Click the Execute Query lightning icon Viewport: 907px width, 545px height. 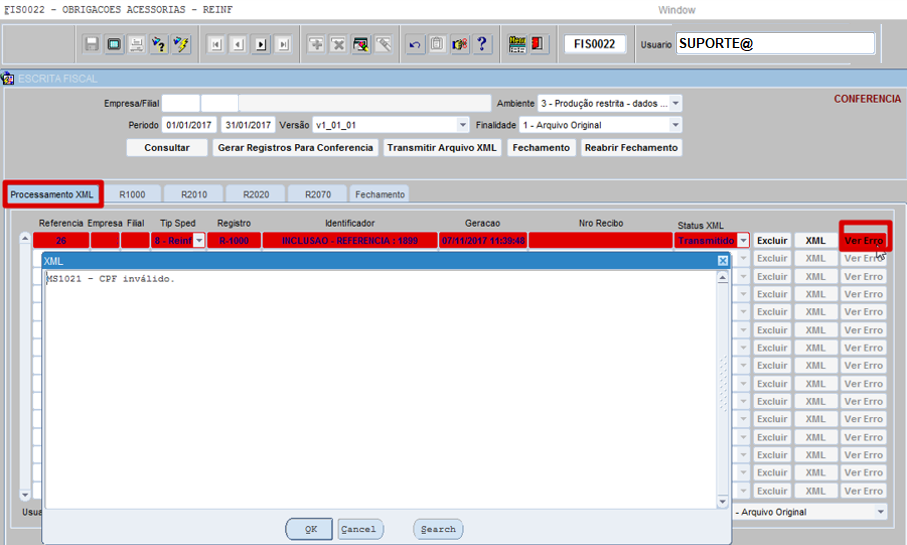click(x=181, y=44)
